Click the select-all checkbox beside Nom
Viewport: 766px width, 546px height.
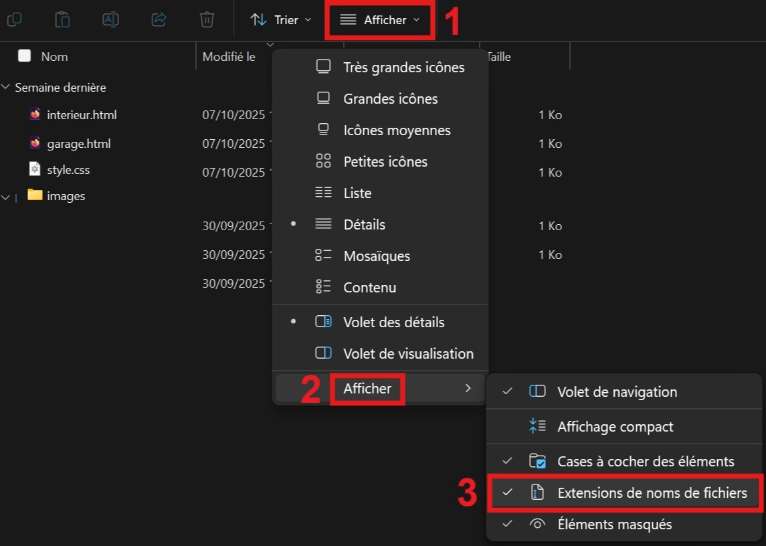coord(24,56)
